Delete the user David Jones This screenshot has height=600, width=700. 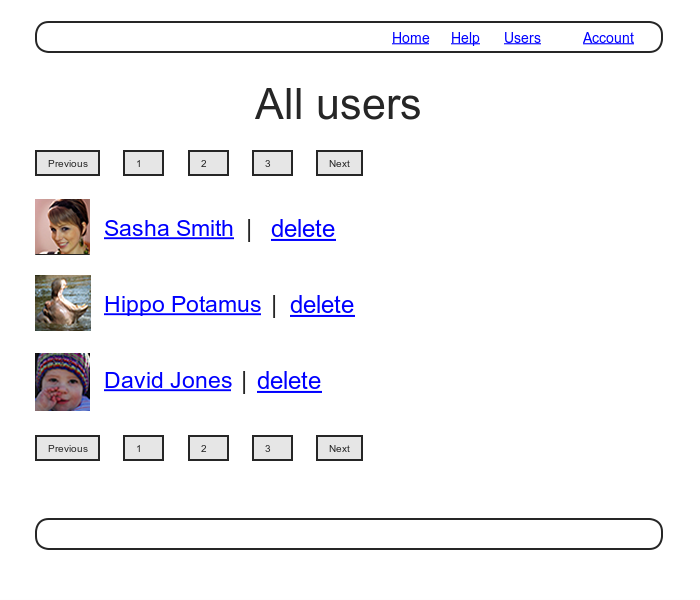point(289,381)
